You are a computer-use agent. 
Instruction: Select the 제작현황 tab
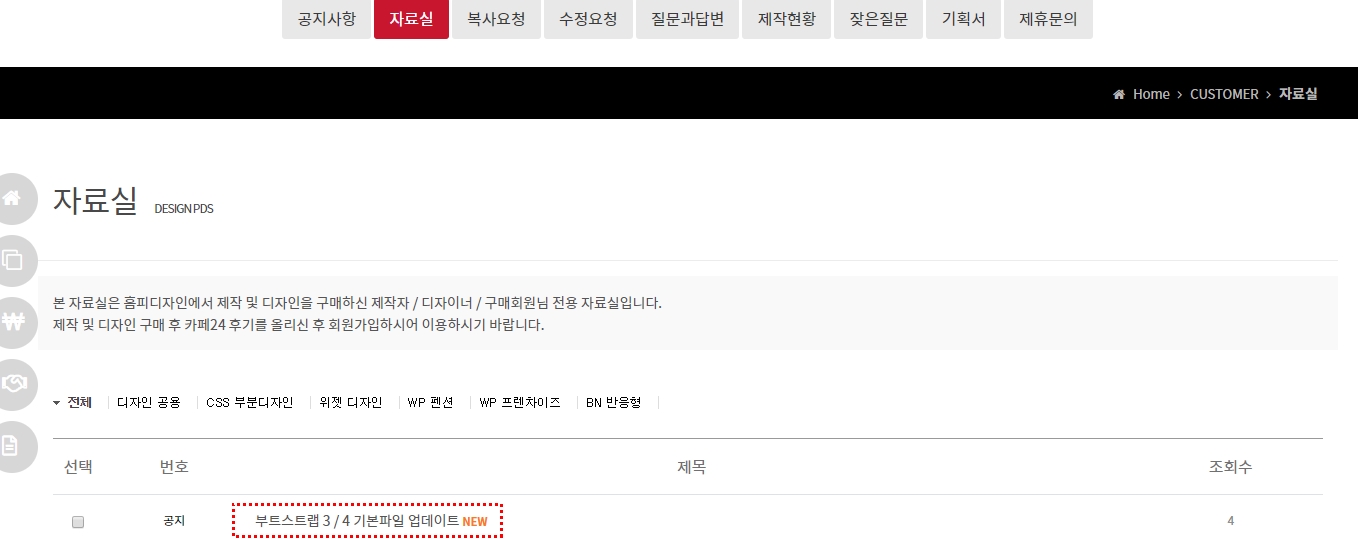[787, 19]
